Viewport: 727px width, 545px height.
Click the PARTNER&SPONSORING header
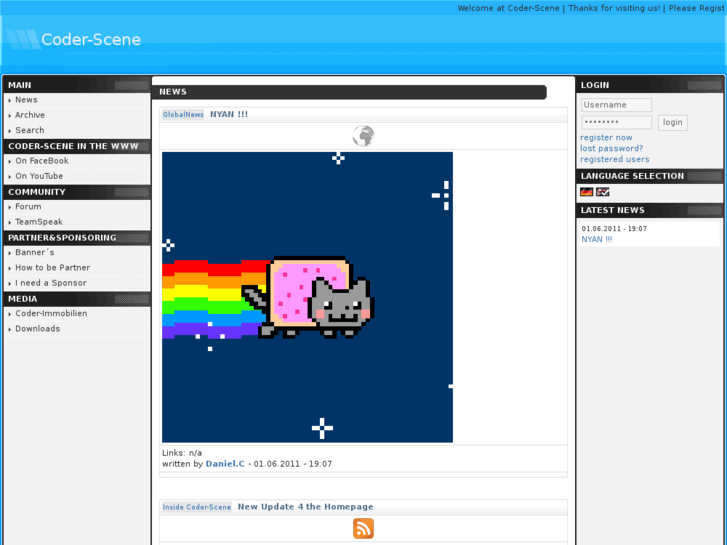[62, 238]
